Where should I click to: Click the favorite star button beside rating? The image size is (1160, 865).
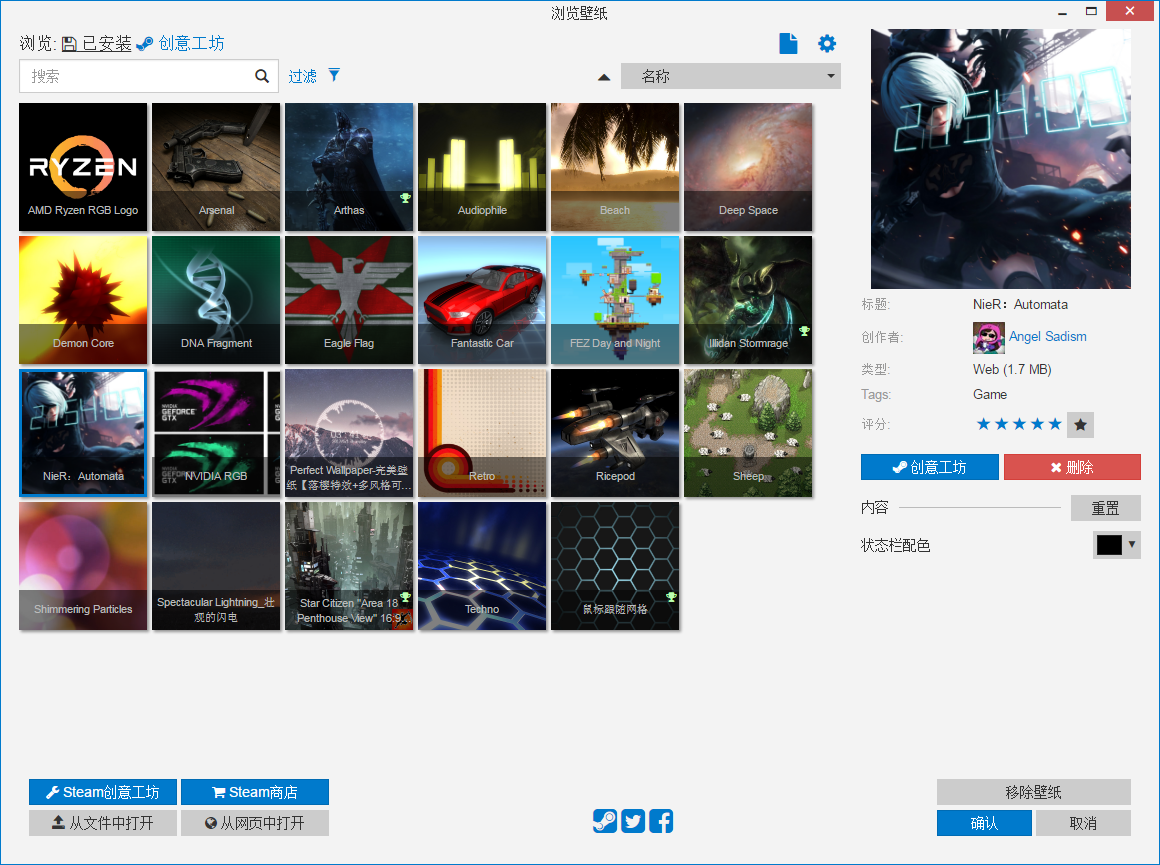point(1080,425)
